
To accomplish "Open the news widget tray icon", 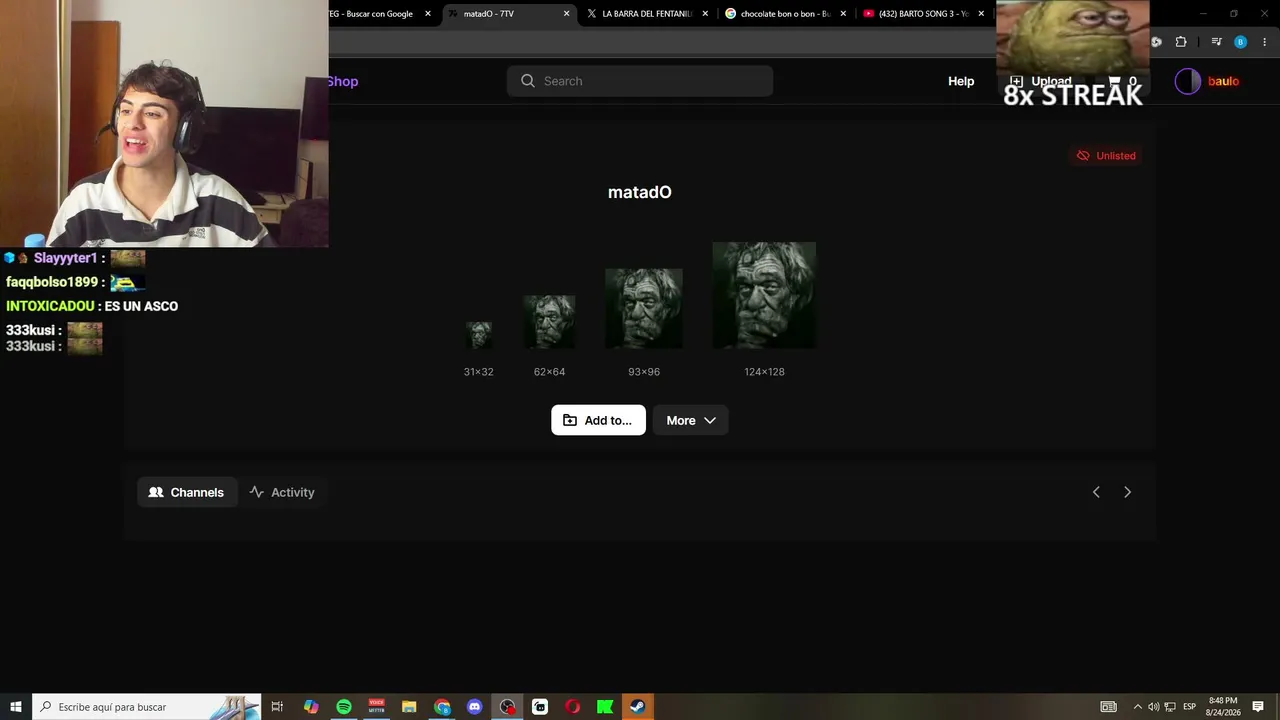I will (1108, 707).
